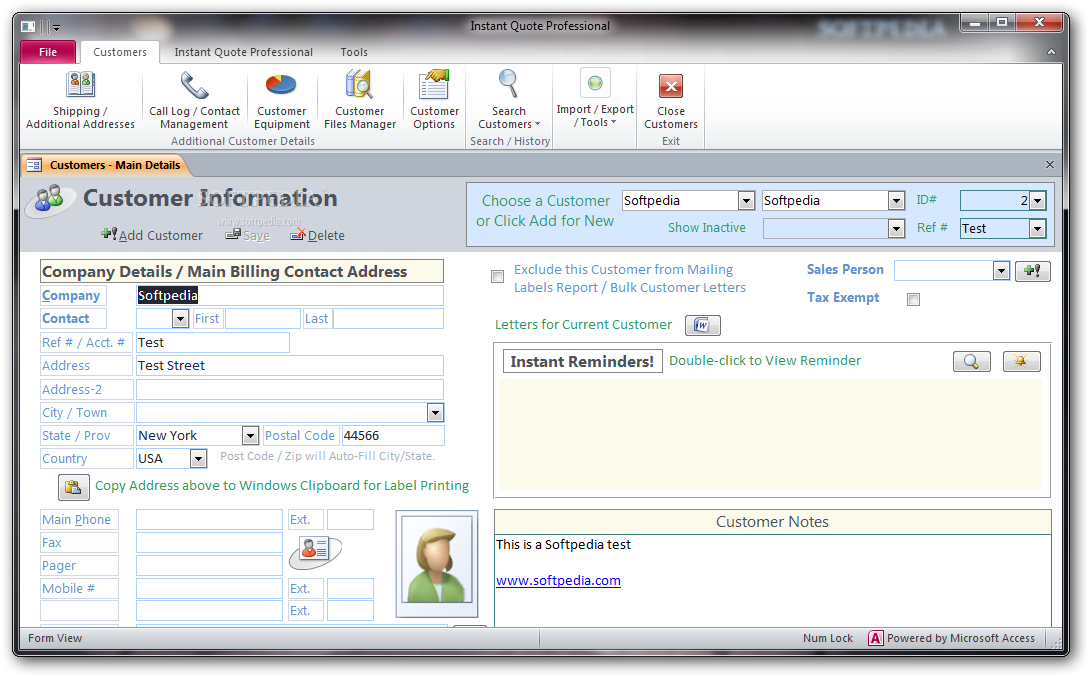Image resolution: width=1090 pixels, height=677 pixels.
Task: Click the Main Phone Ext. field
Action: (350, 520)
